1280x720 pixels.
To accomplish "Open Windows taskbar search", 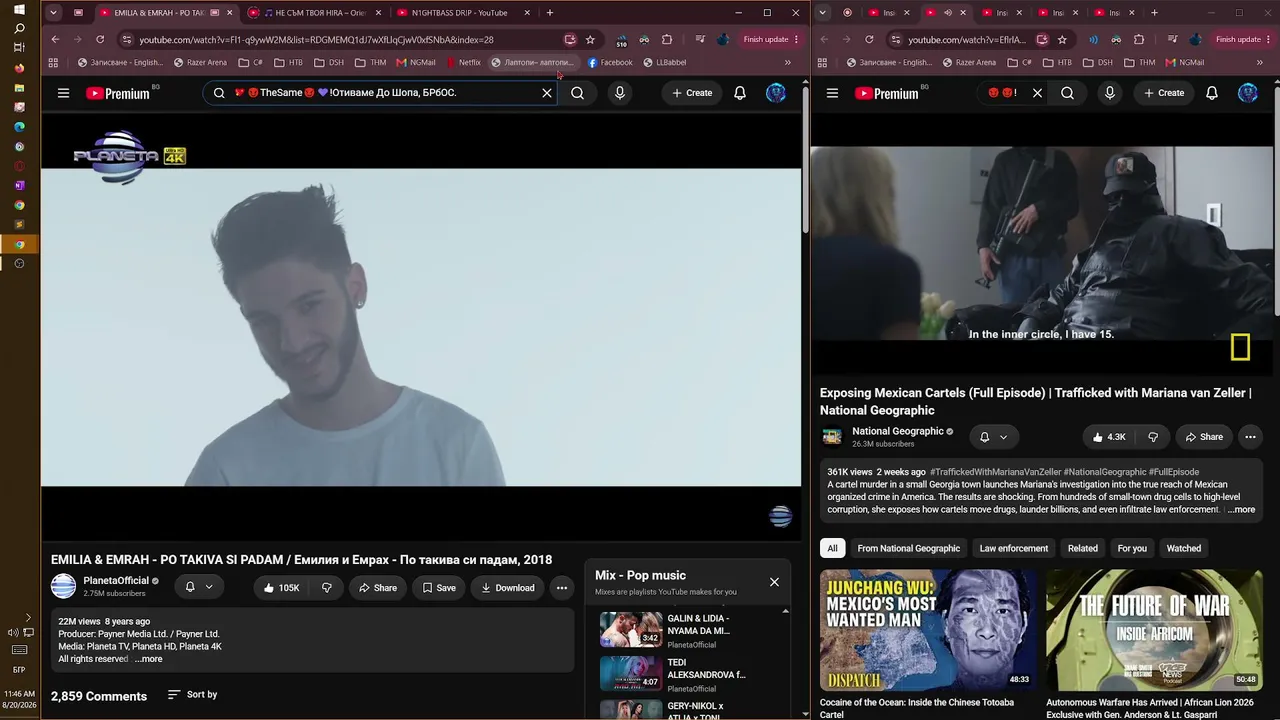I will 19,29.
